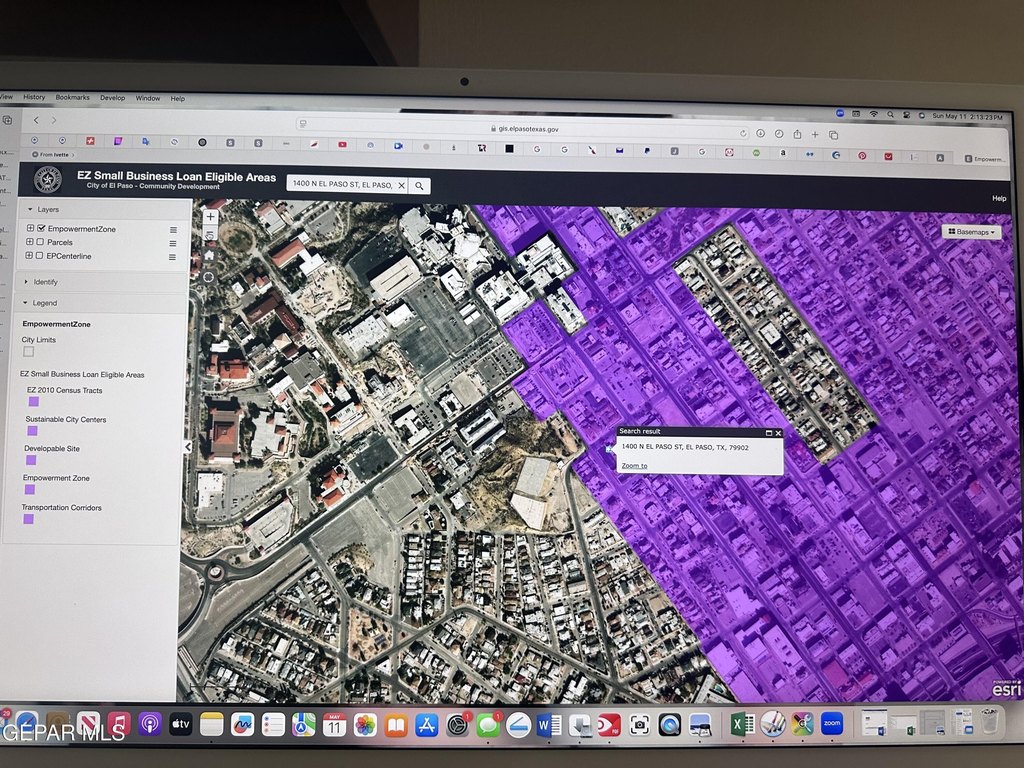Enable the EPCenterline layer checkbox
Image resolution: width=1024 pixels, height=768 pixels.
click(x=40, y=256)
